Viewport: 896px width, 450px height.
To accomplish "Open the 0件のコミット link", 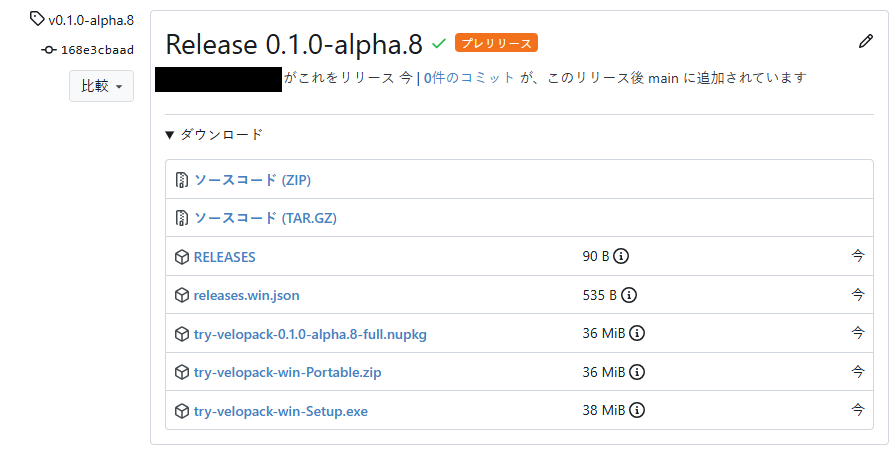I will (469, 78).
